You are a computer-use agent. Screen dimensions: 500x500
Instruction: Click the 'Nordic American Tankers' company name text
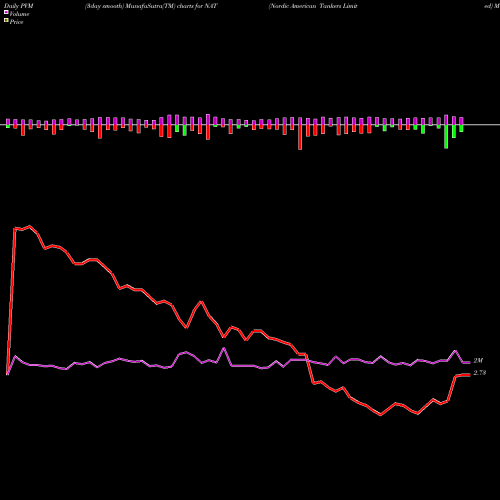tap(306, 6)
